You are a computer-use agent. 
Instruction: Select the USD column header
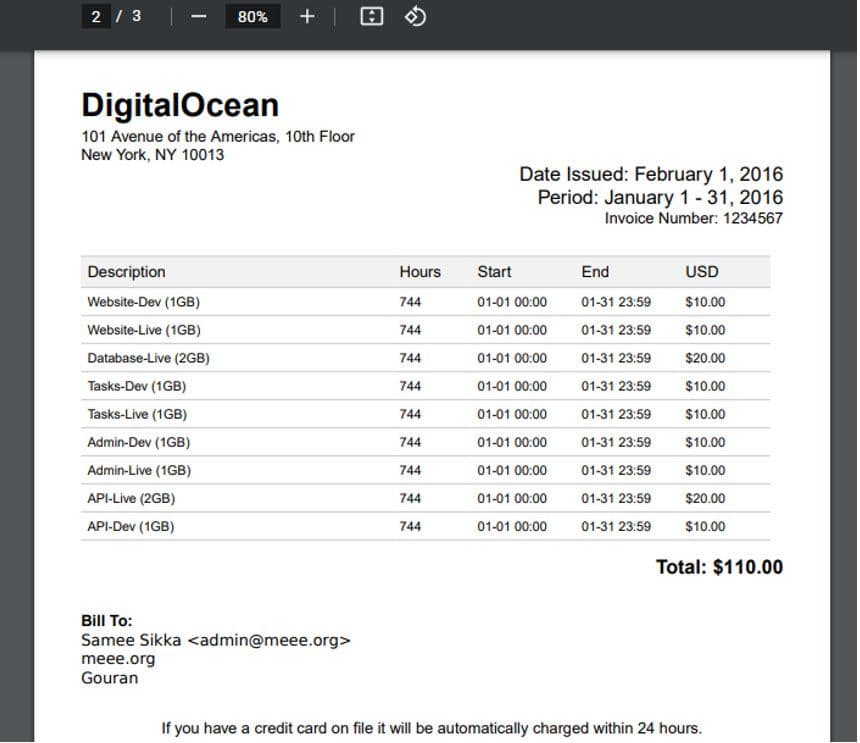point(701,272)
